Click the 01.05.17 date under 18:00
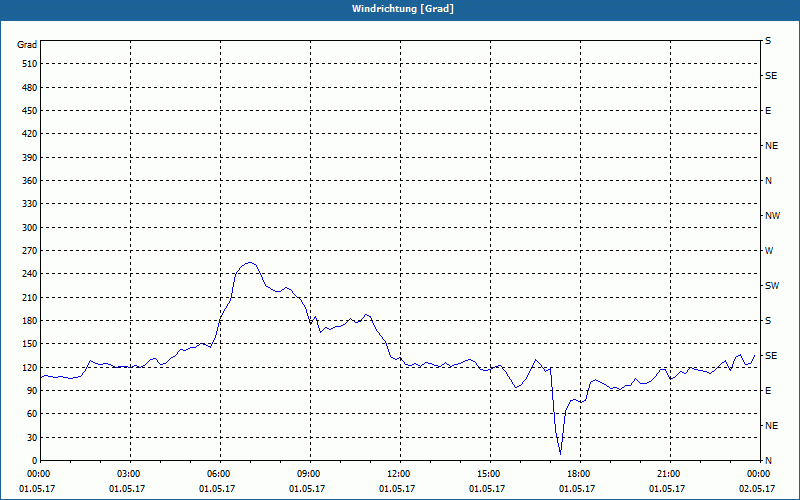800x500 pixels. click(577, 489)
